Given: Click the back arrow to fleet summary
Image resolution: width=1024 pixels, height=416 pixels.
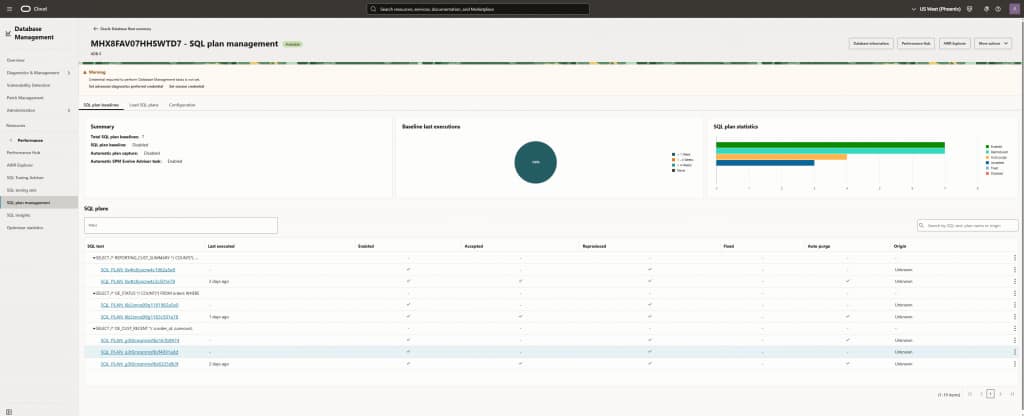Looking at the screenshot, I should [x=95, y=29].
